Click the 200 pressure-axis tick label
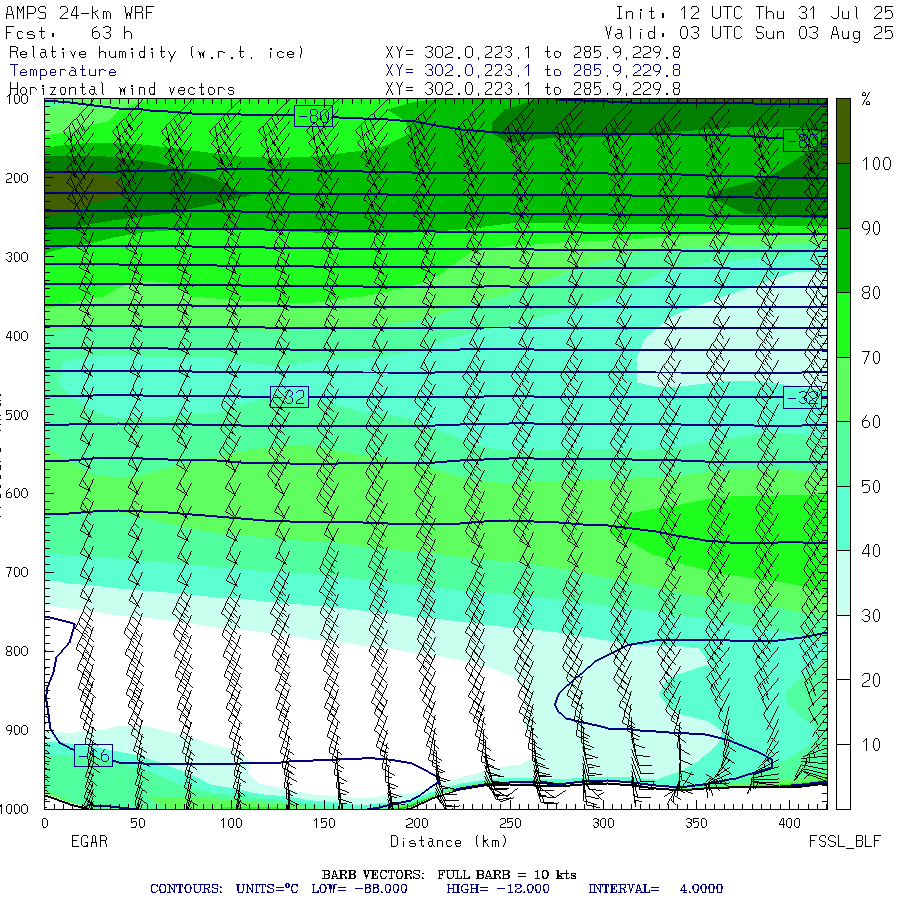The image size is (900, 900). click(x=17, y=179)
